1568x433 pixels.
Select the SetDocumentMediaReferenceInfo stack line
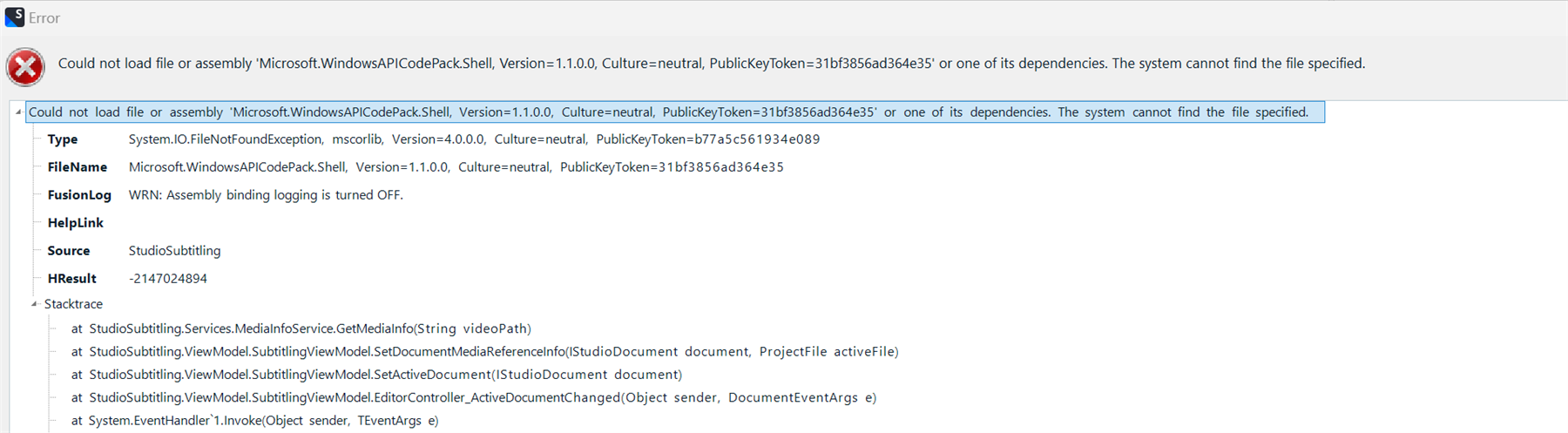coord(484,352)
